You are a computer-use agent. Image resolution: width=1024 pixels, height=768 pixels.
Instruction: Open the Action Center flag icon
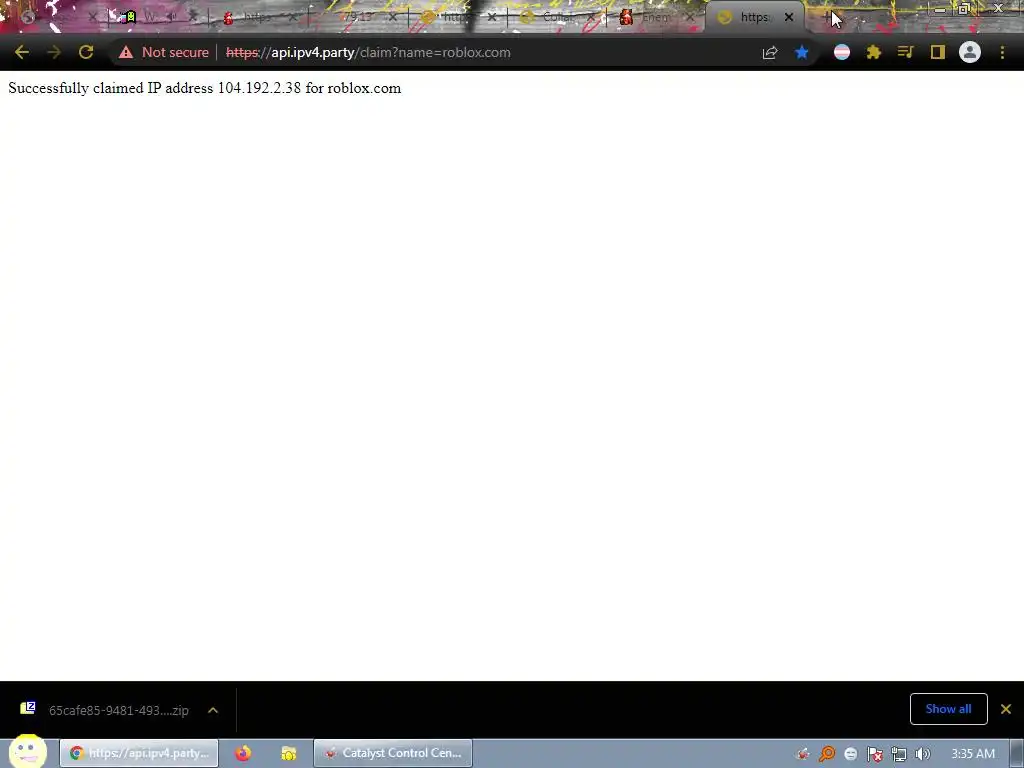[874, 754]
